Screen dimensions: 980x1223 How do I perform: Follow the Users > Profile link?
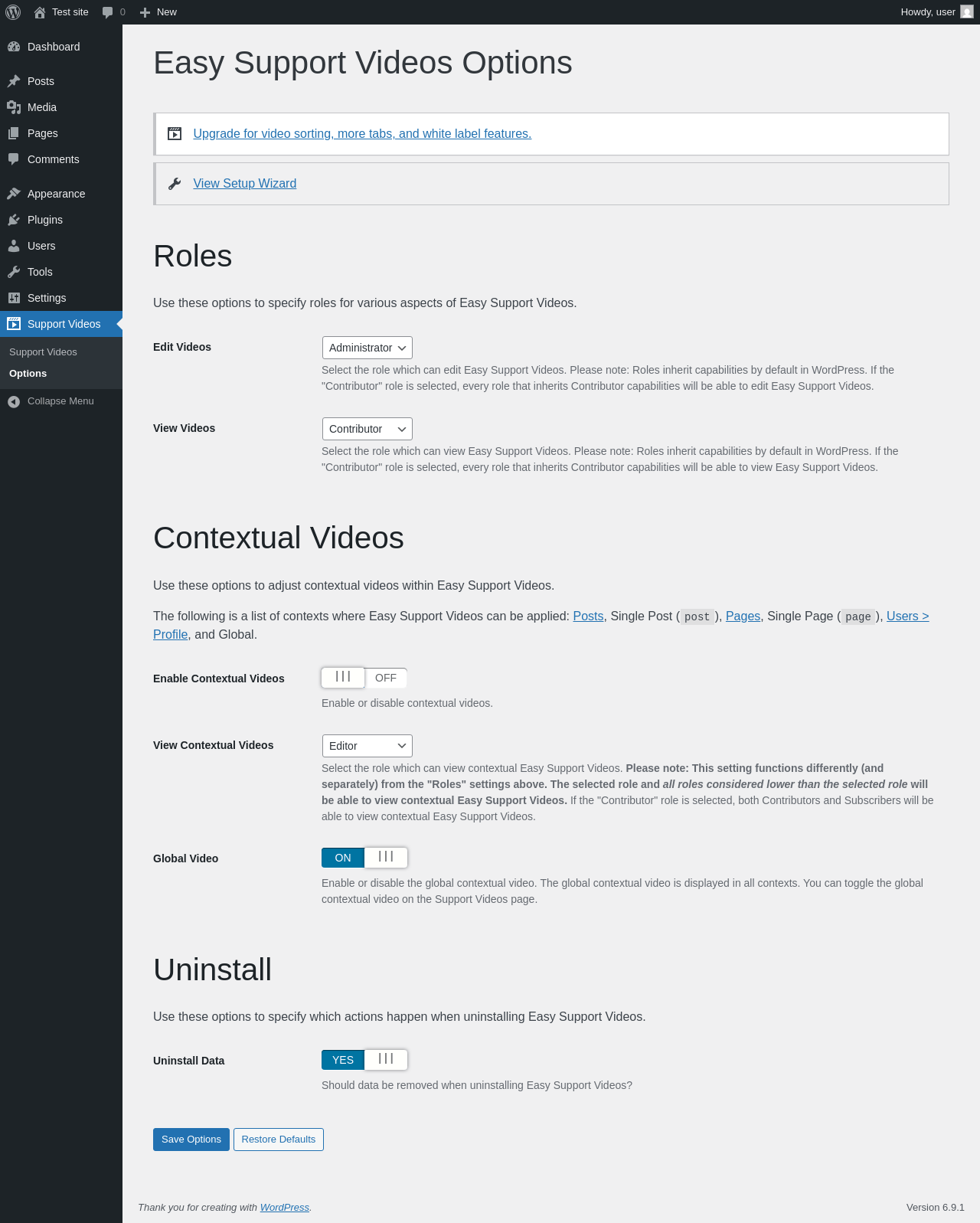click(907, 616)
